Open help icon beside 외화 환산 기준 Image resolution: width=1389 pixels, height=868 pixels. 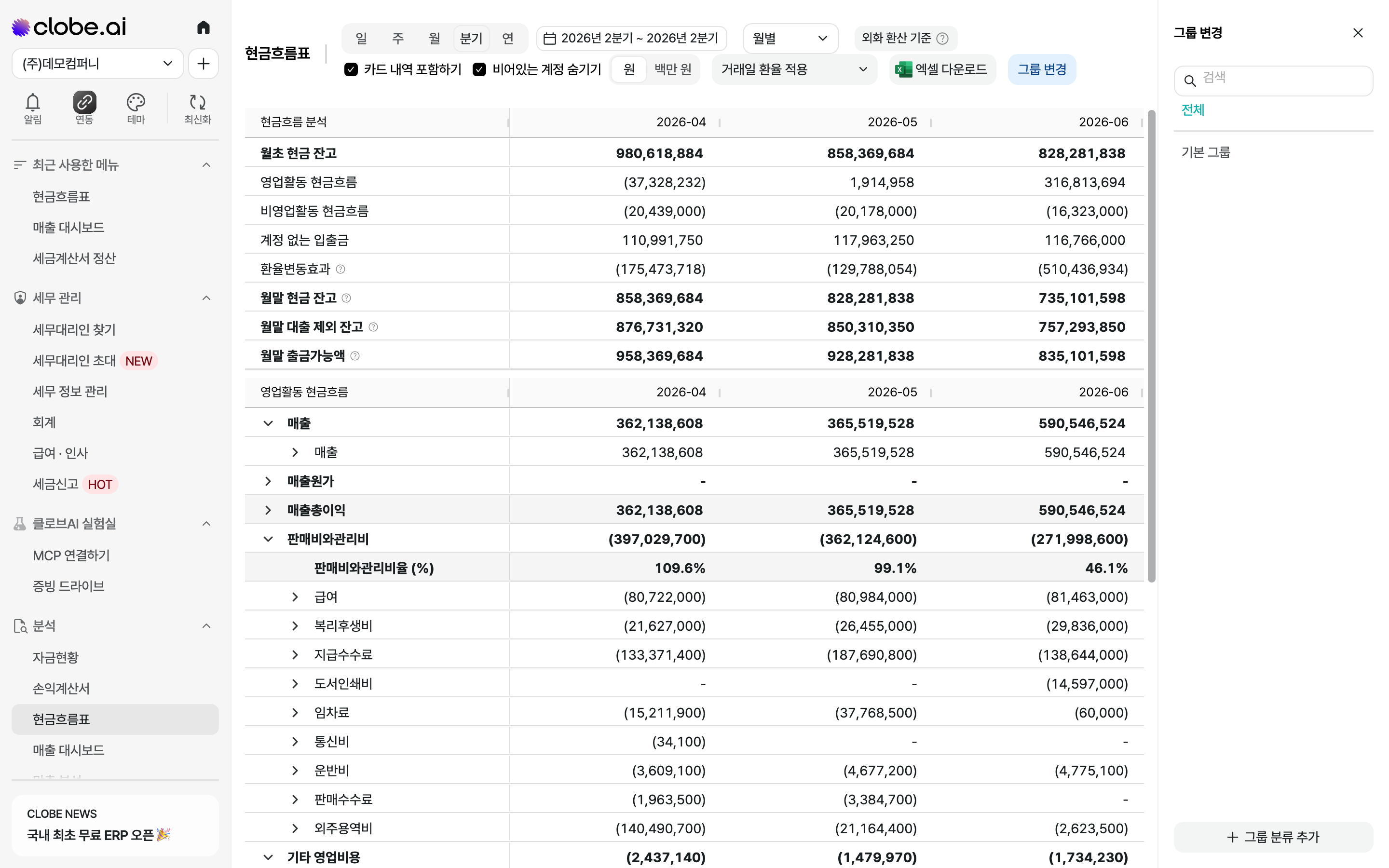click(942, 39)
